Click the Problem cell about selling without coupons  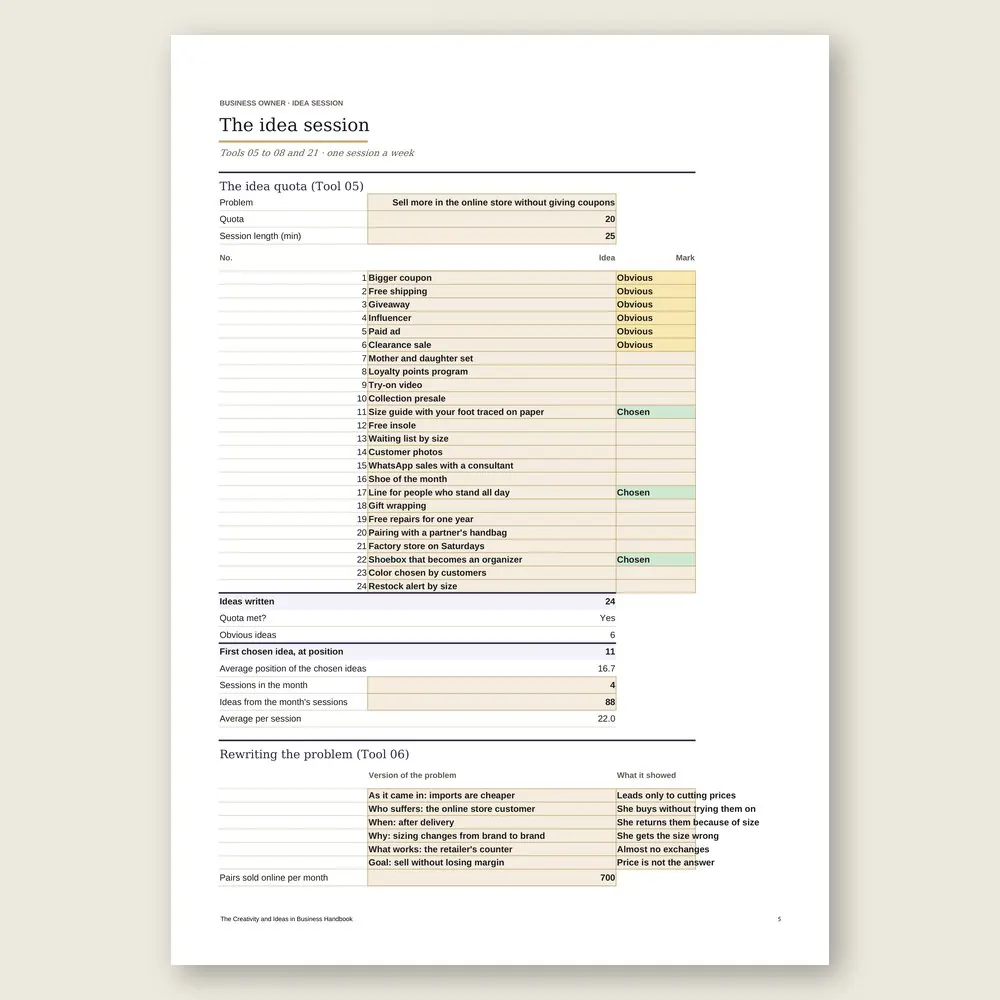(492, 202)
